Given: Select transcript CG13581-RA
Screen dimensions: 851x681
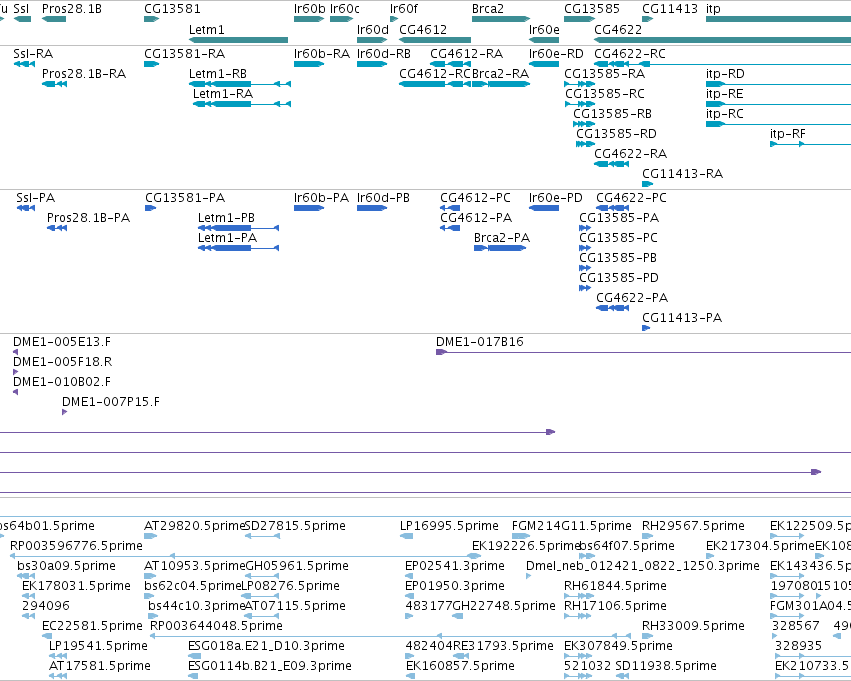Looking at the screenshot, I should click(x=185, y=54).
